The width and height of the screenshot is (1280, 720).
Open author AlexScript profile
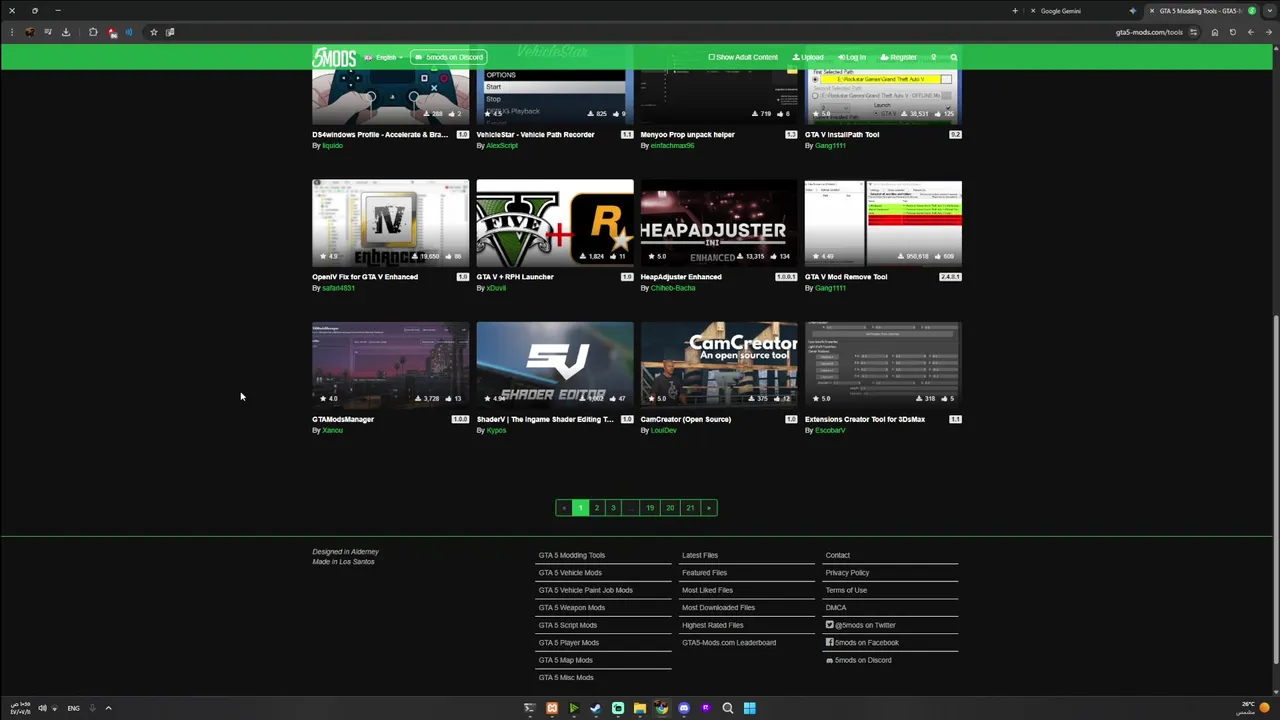tap(502, 146)
